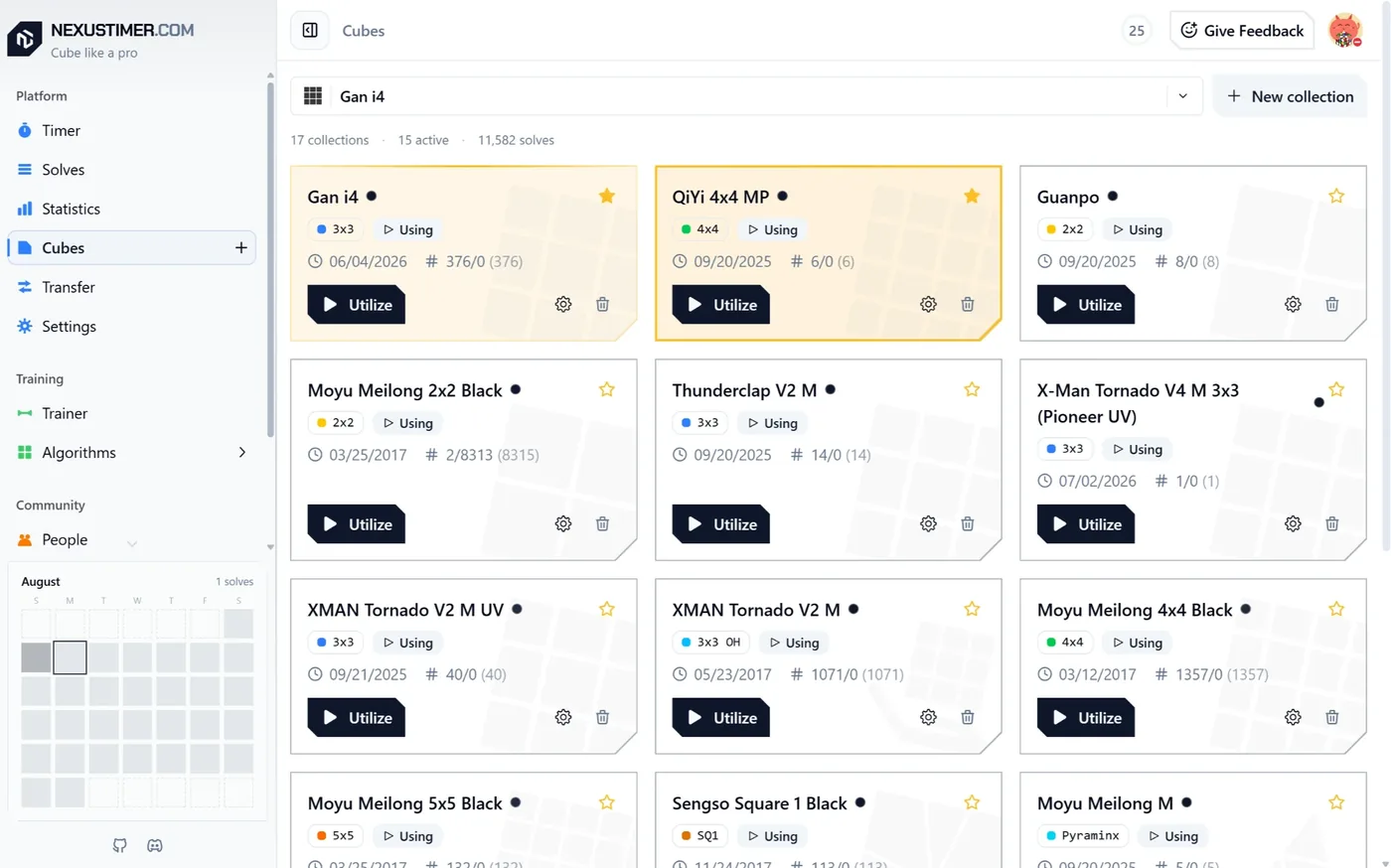This screenshot has height=868, width=1391.
Task: Utilize the Thunderclap V2 M cube
Action: pyautogui.click(x=721, y=524)
